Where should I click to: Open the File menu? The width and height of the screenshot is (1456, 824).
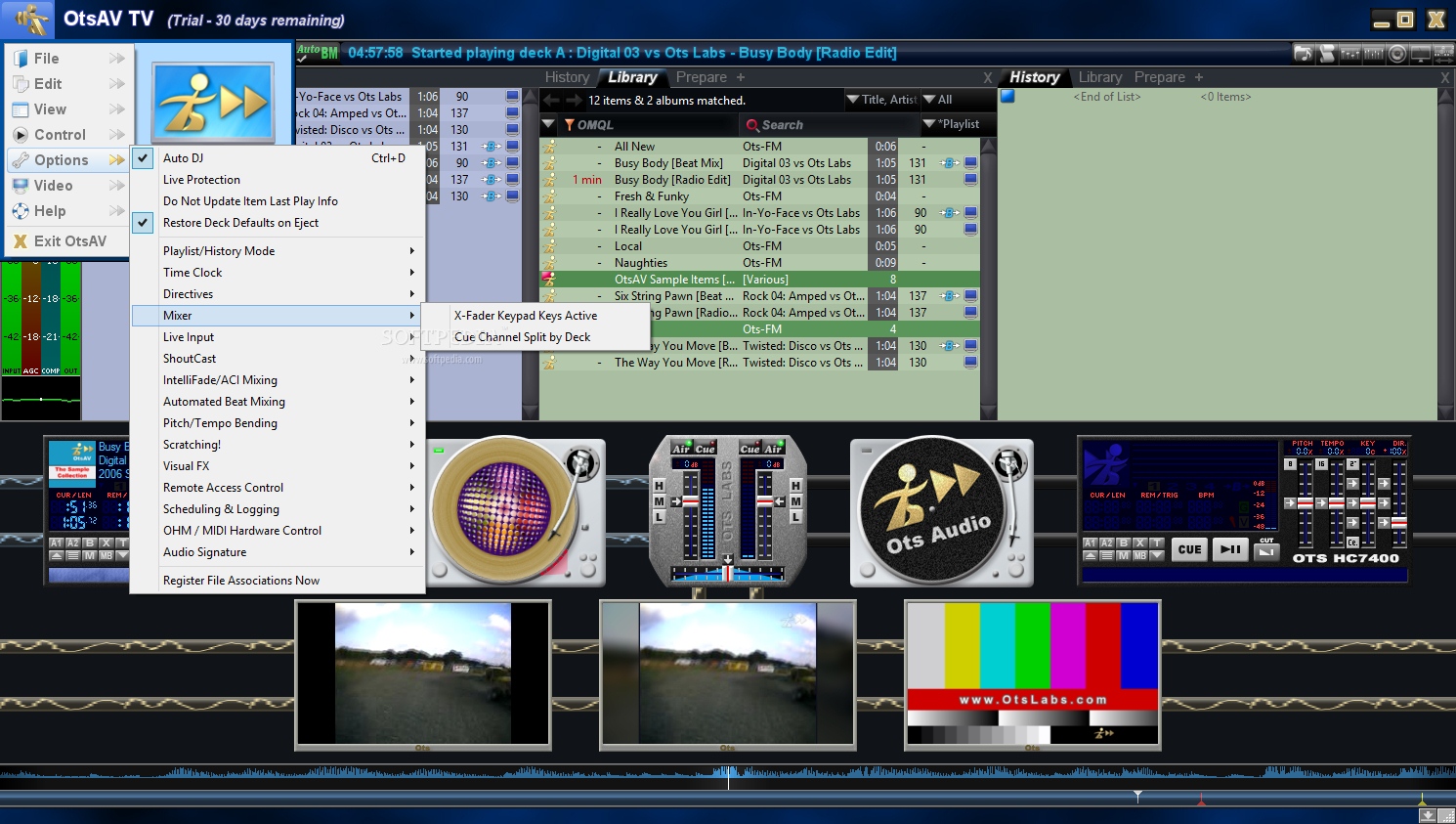tap(67, 59)
